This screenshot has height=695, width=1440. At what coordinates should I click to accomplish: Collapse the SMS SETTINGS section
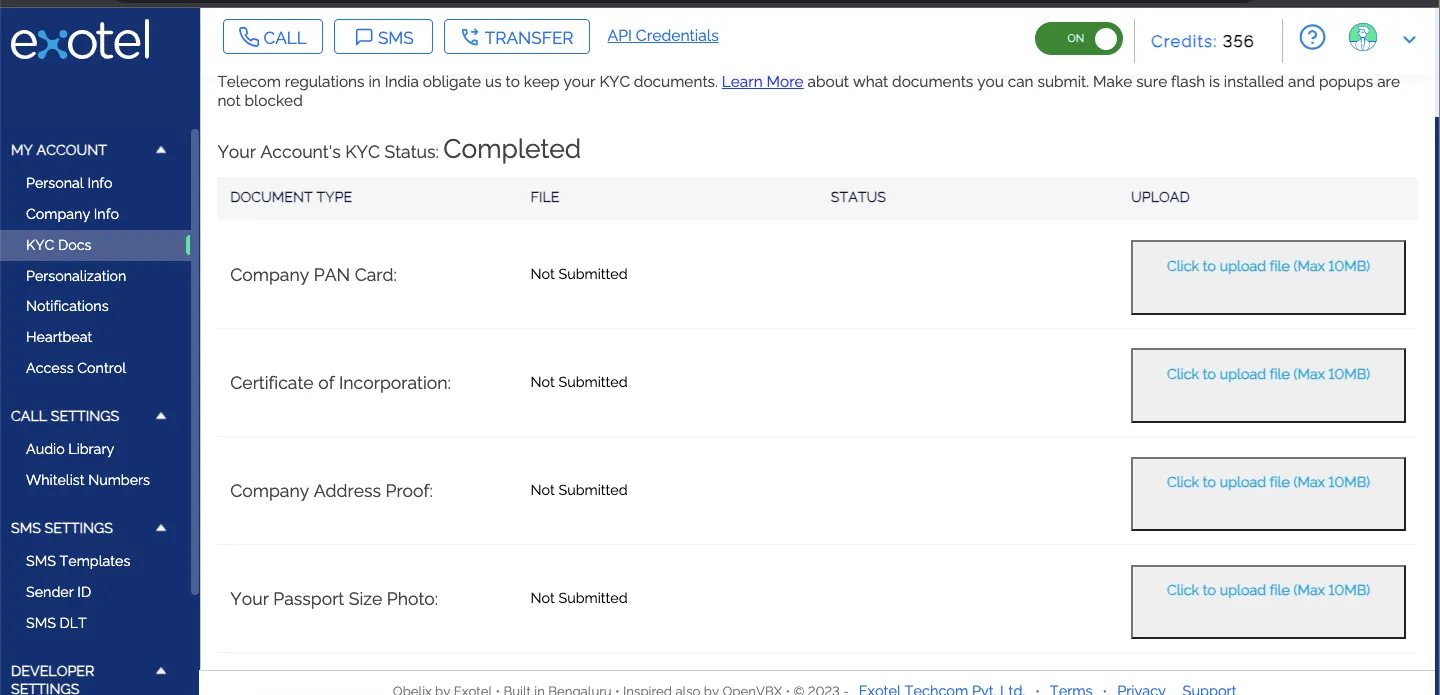(161, 528)
